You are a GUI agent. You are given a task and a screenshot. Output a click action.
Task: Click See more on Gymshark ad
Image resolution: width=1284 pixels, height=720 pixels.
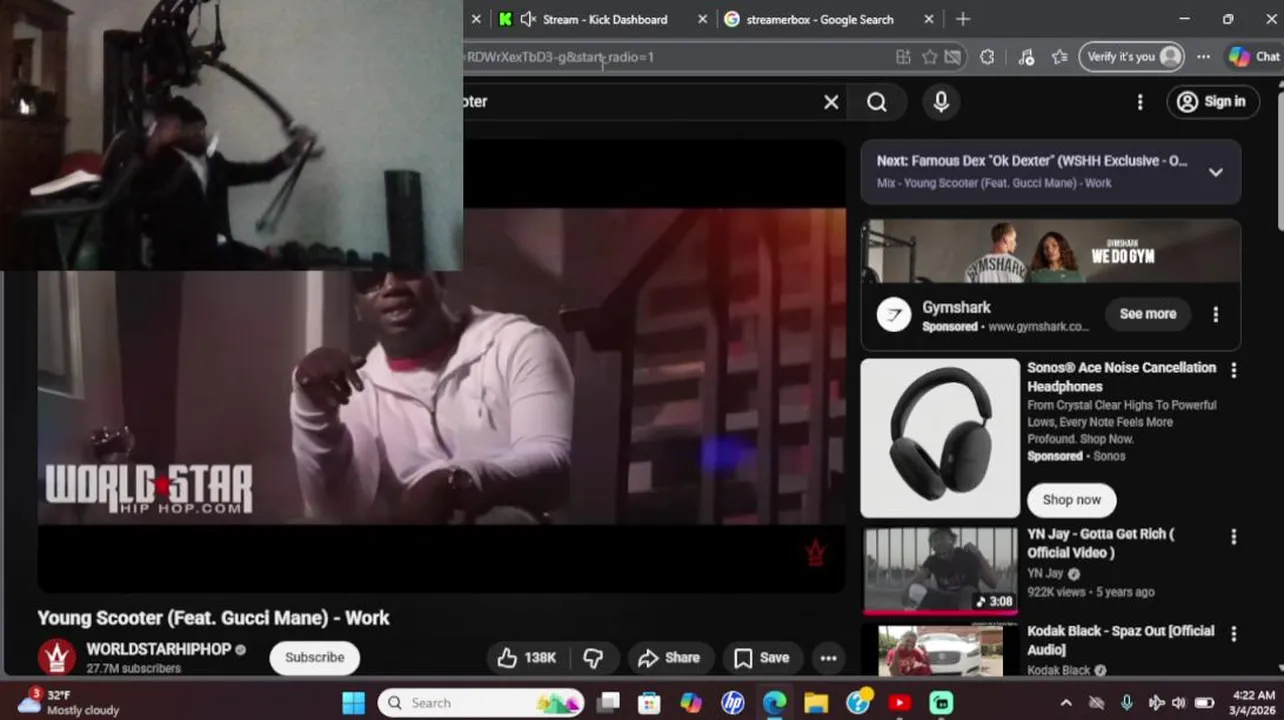[x=1148, y=314]
